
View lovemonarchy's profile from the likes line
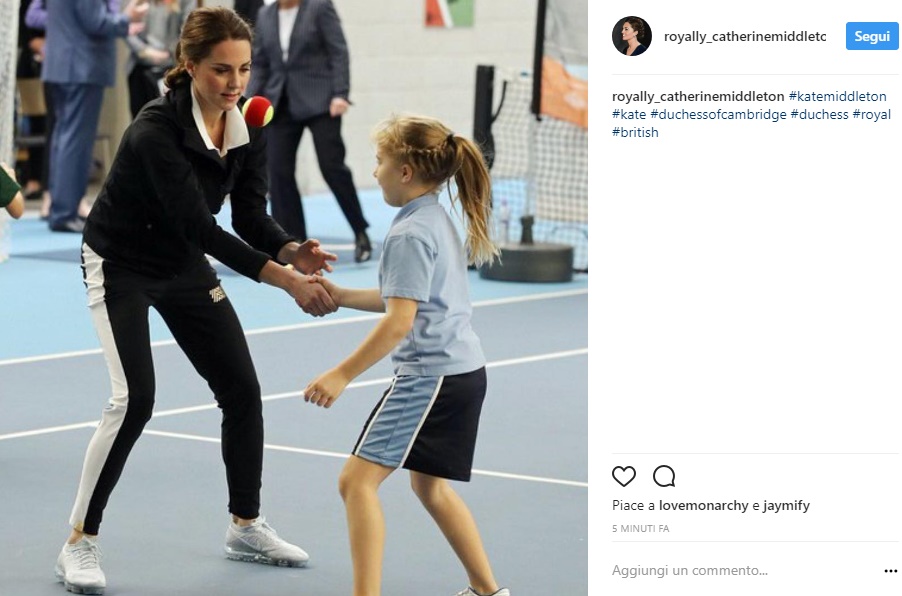(704, 506)
